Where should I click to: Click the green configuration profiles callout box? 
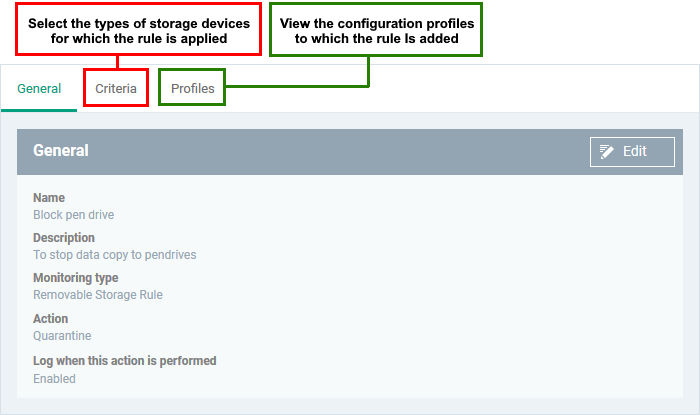(376, 29)
